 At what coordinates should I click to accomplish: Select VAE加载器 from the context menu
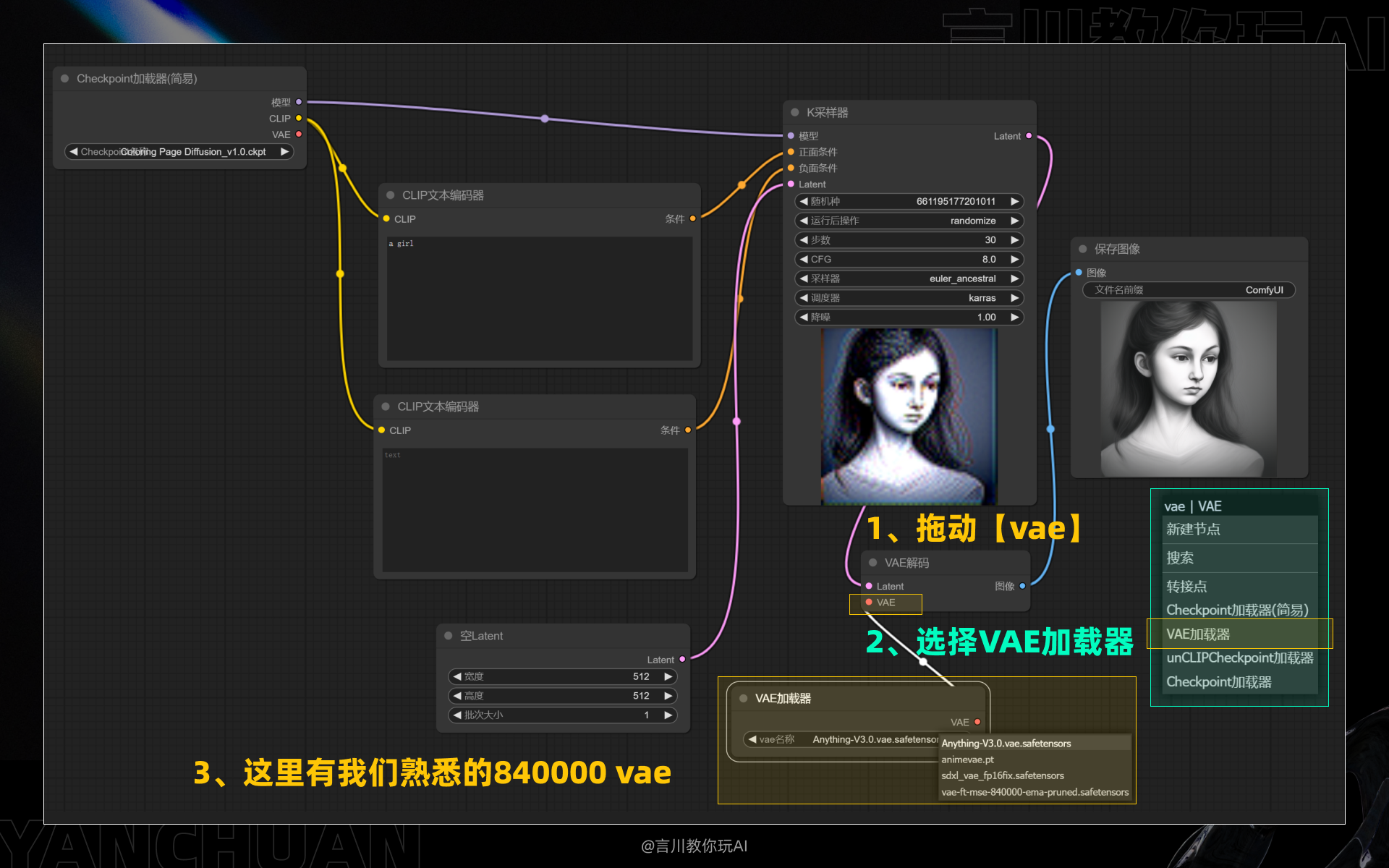pos(1198,634)
